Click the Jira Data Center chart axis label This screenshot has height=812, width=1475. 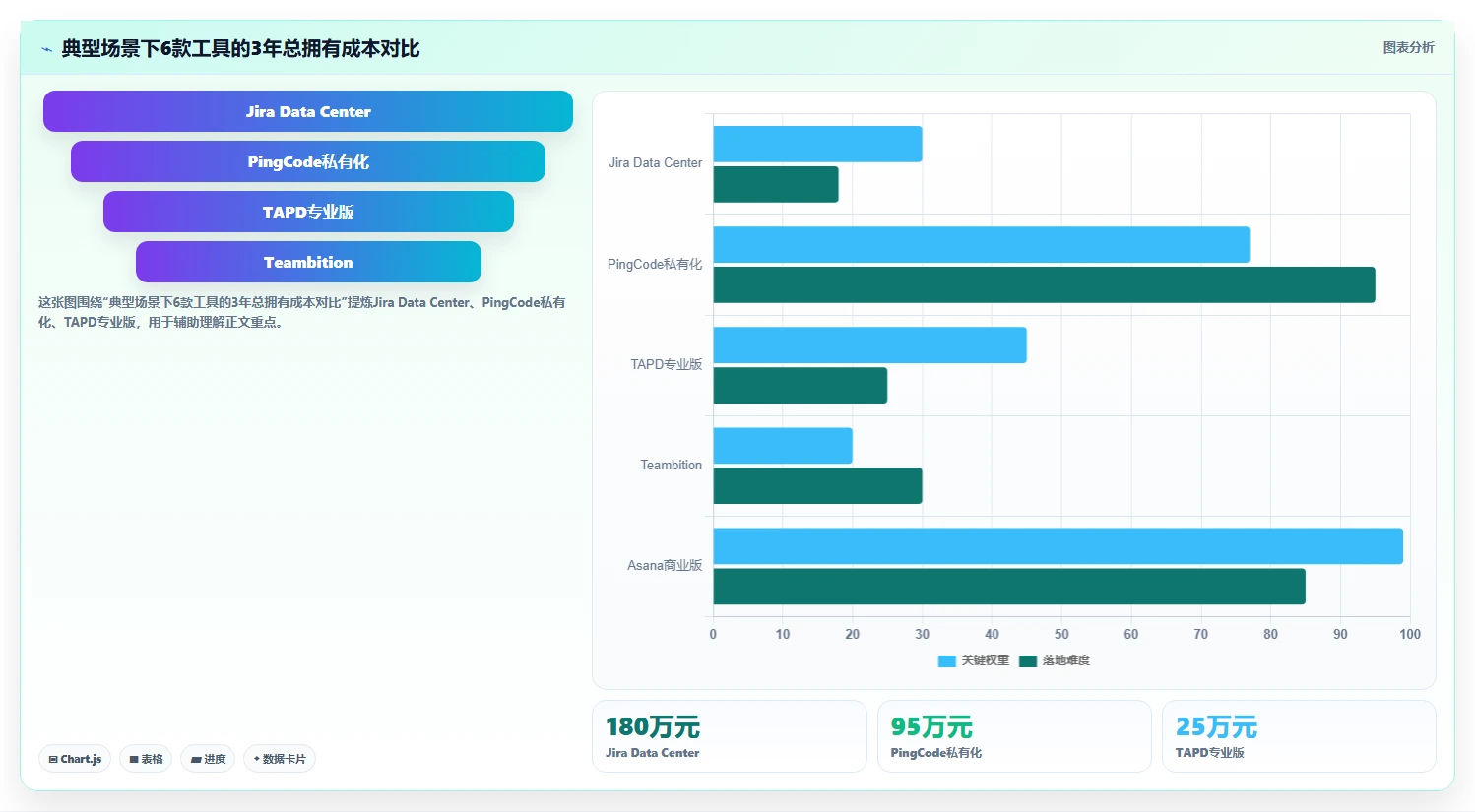[656, 163]
